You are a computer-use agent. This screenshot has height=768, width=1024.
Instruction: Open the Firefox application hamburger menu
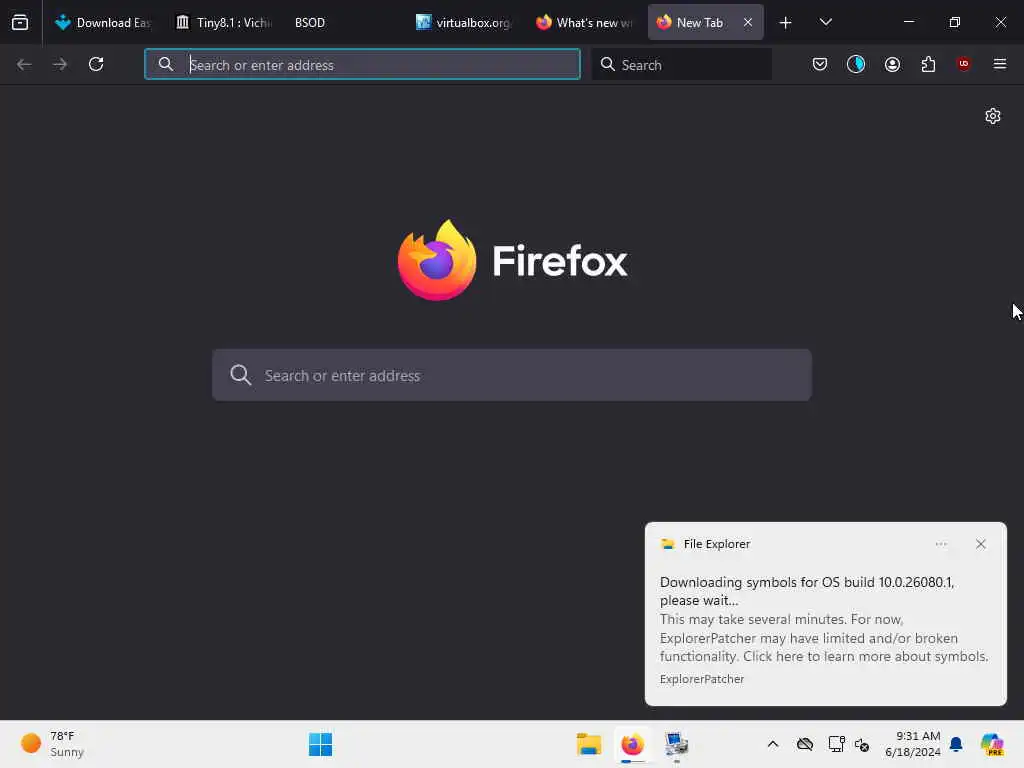999,64
